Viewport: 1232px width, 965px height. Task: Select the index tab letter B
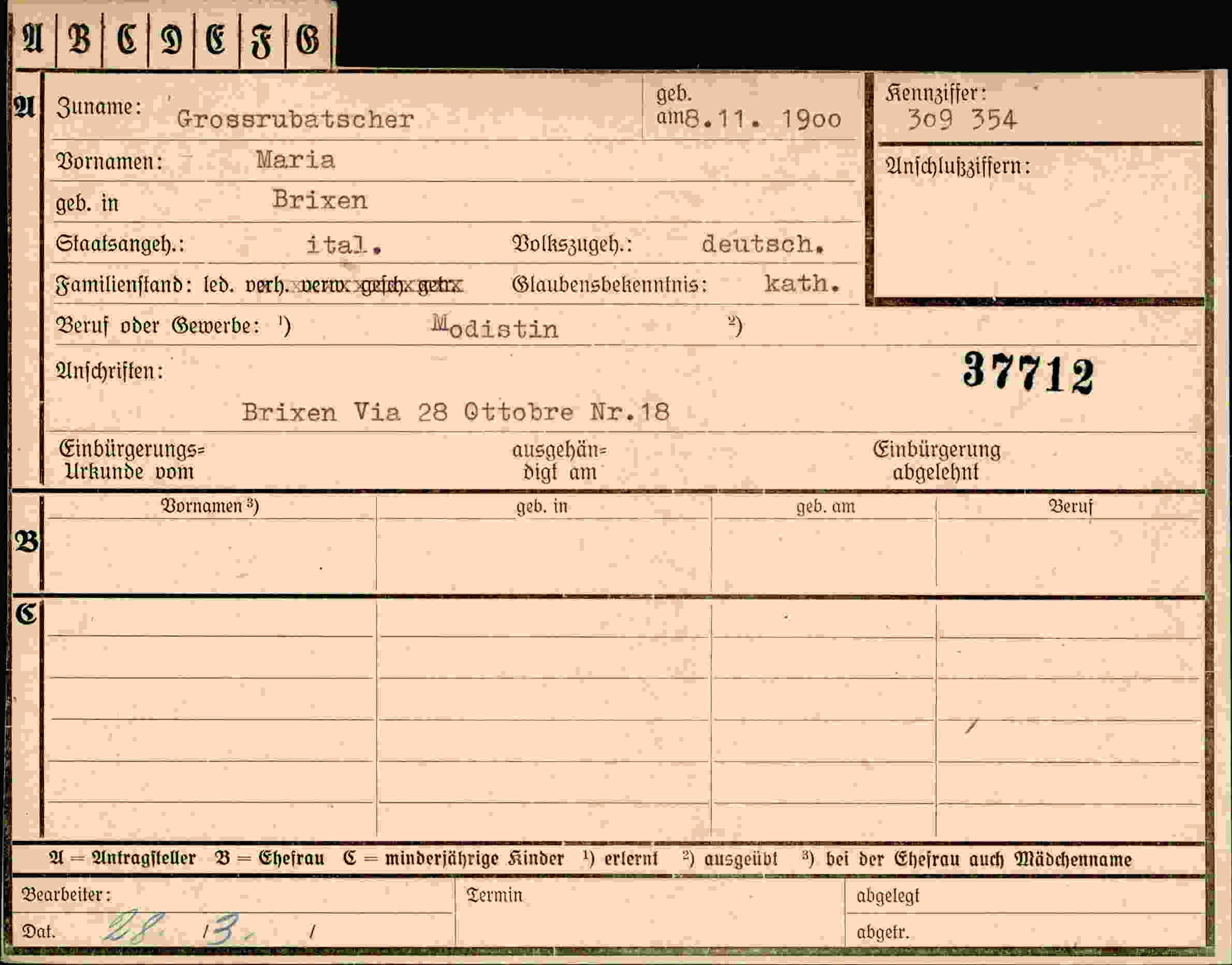(x=79, y=40)
